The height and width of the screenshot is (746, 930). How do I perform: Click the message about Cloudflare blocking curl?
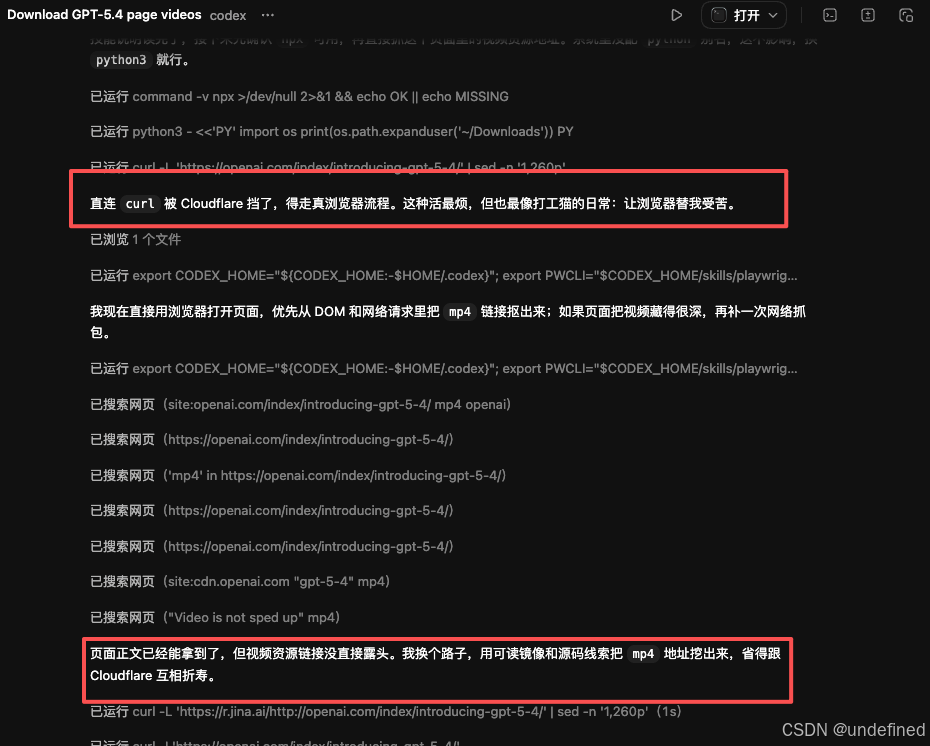(x=414, y=203)
